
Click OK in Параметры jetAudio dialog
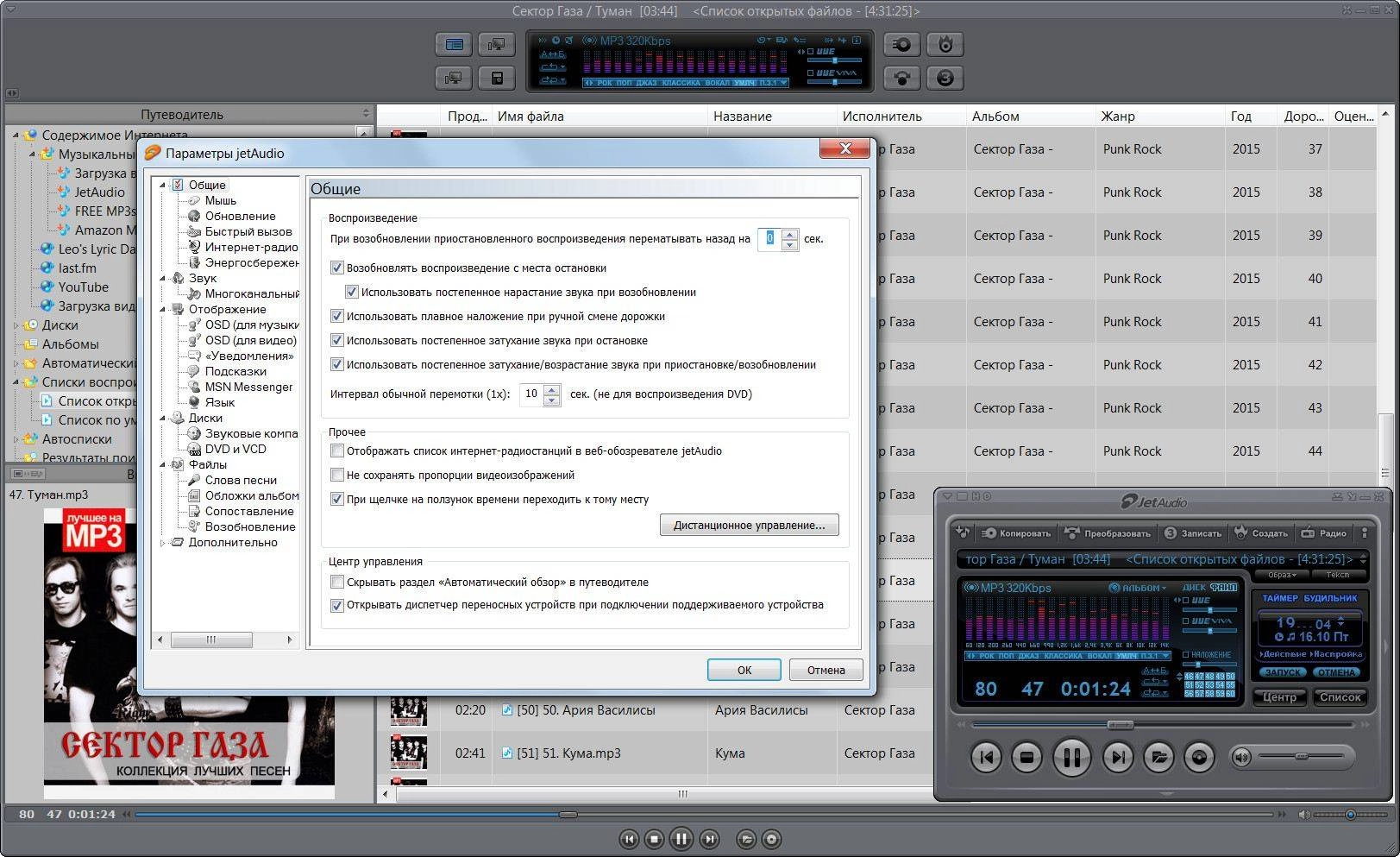(x=744, y=670)
